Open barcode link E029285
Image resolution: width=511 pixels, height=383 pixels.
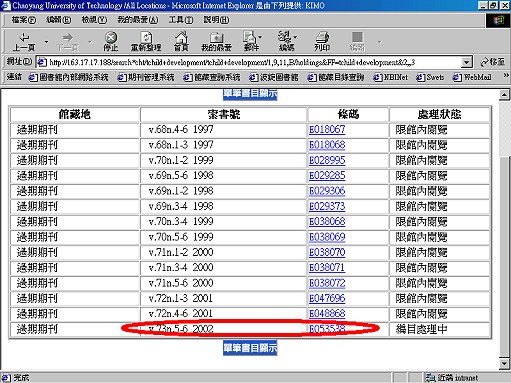pyautogui.click(x=327, y=176)
